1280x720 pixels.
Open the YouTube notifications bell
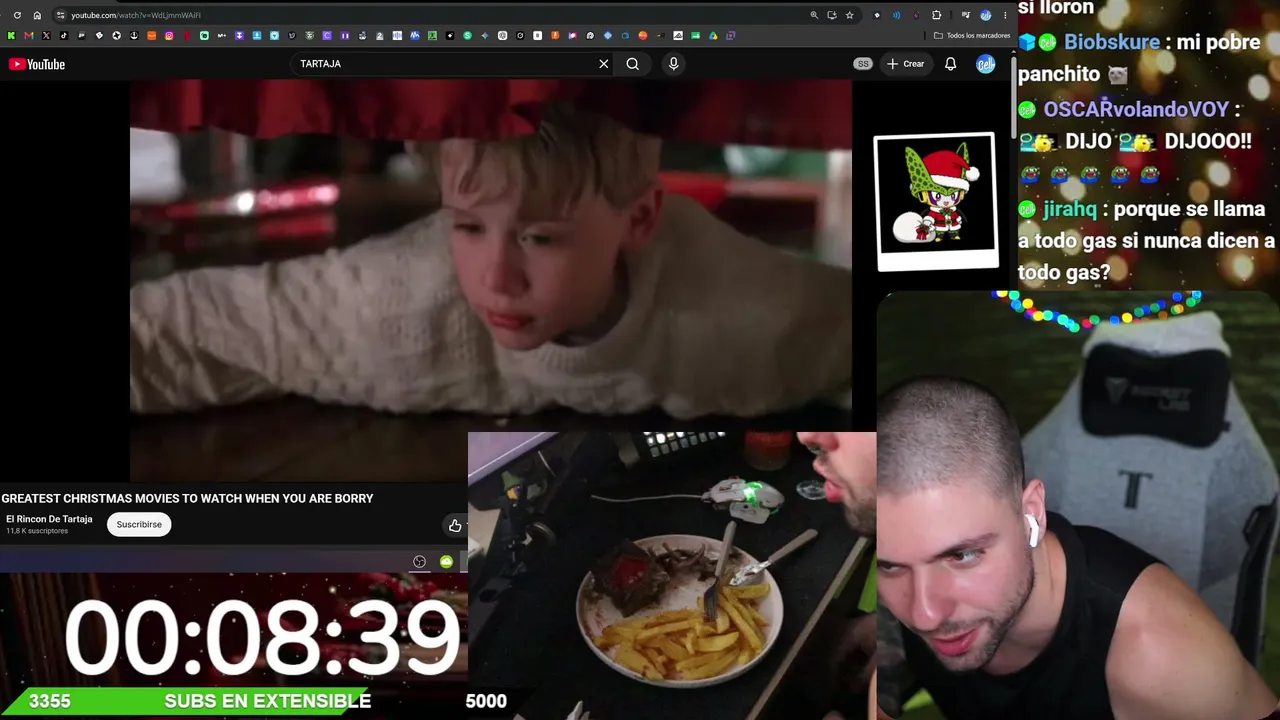(x=951, y=64)
